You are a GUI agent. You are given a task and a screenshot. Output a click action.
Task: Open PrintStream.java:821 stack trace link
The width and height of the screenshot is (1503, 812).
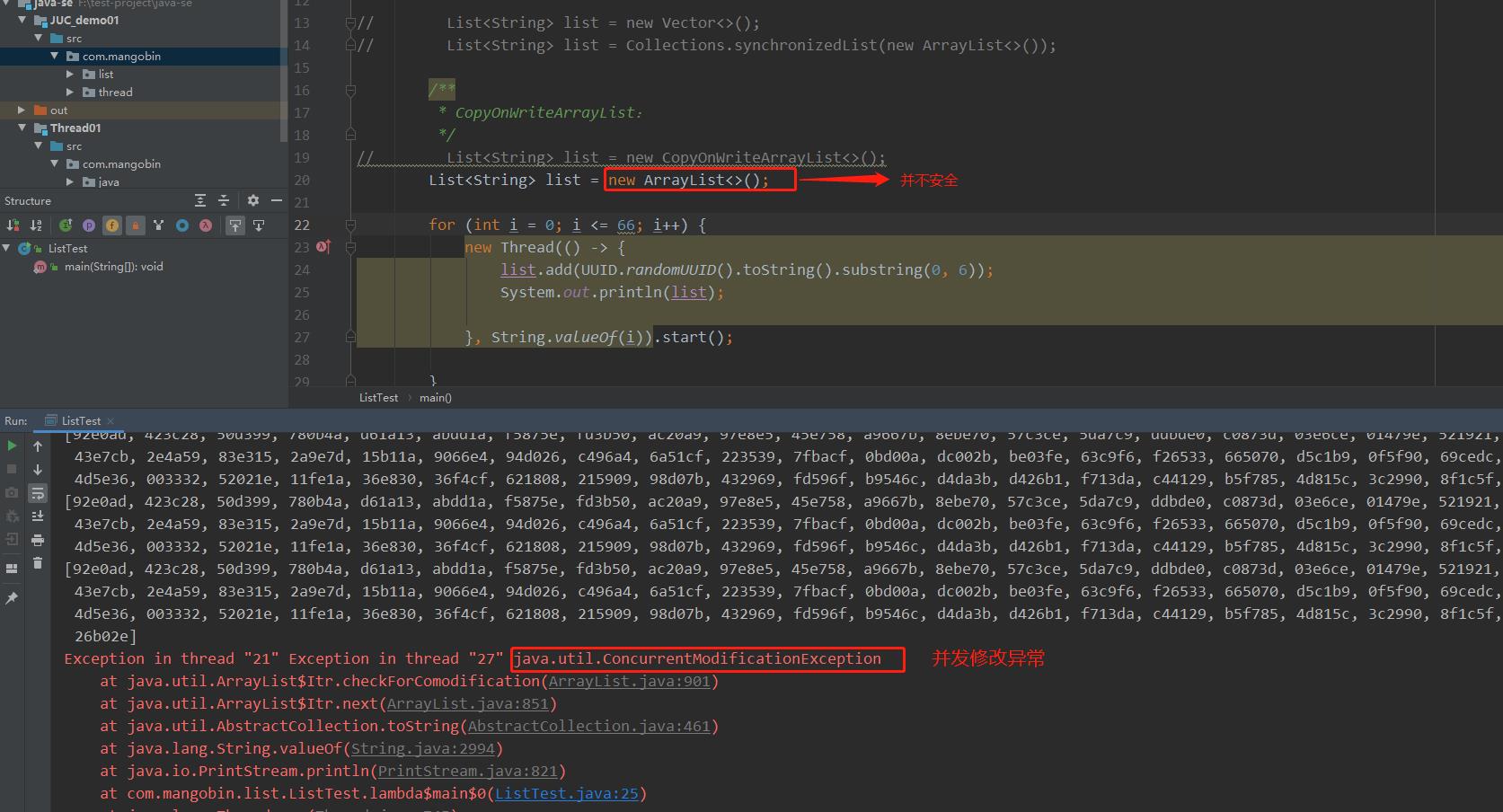[x=467, y=771]
